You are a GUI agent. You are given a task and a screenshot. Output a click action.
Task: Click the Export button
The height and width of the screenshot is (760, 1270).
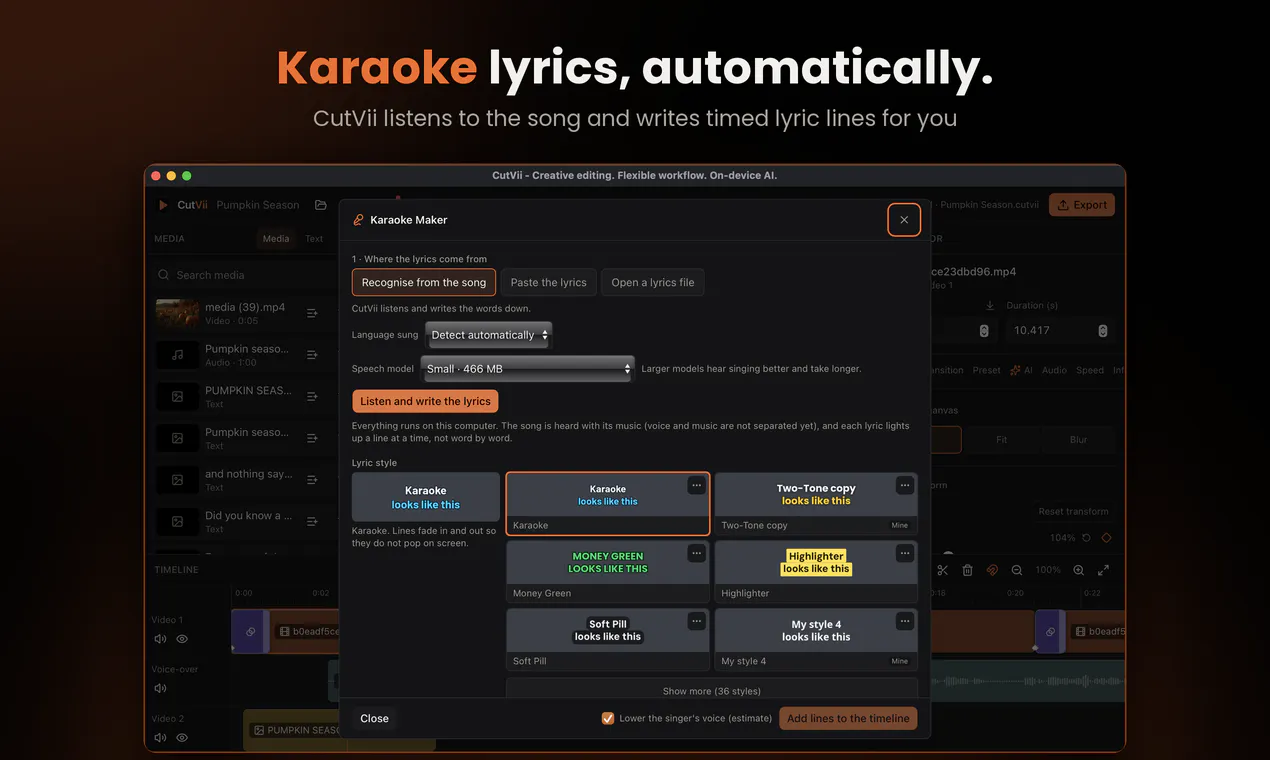tap(1082, 205)
